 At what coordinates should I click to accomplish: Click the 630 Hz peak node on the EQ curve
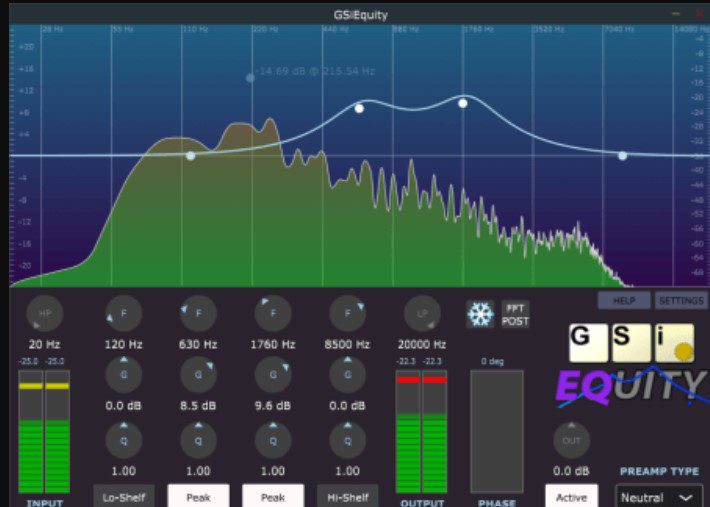[x=359, y=108]
